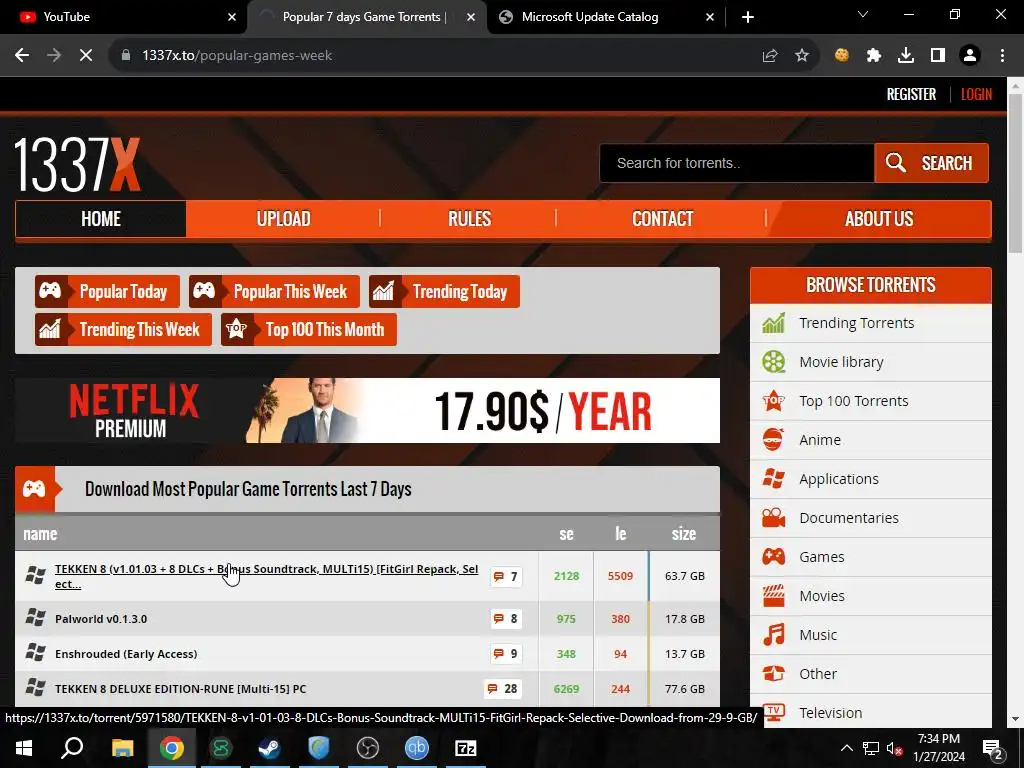Bookmark page with star icon
1024x768 pixels.
pos(802,56)
